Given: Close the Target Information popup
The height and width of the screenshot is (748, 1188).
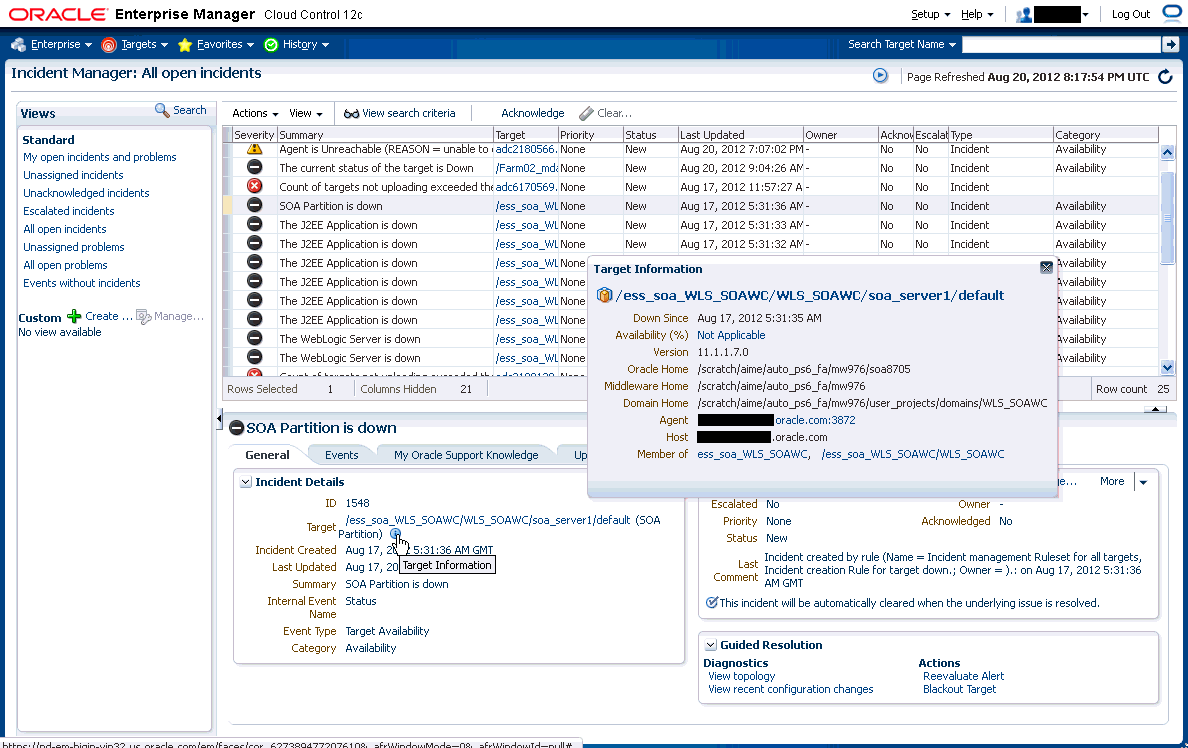Looking at the screenshot, I should pos(1046,268).
